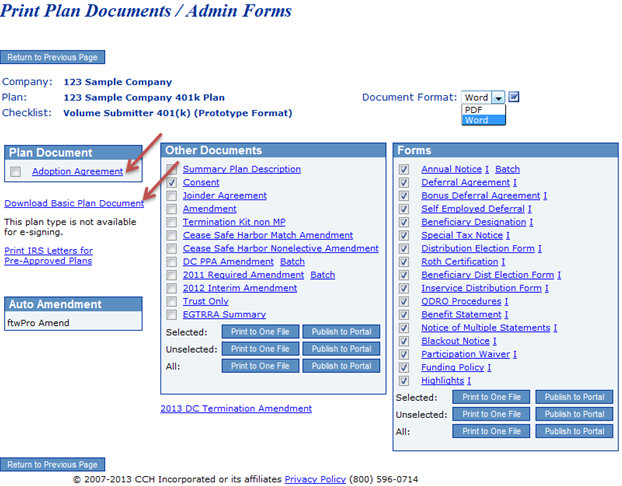Select the ftwPro Amend auto amendment entry

click(38, 323)
